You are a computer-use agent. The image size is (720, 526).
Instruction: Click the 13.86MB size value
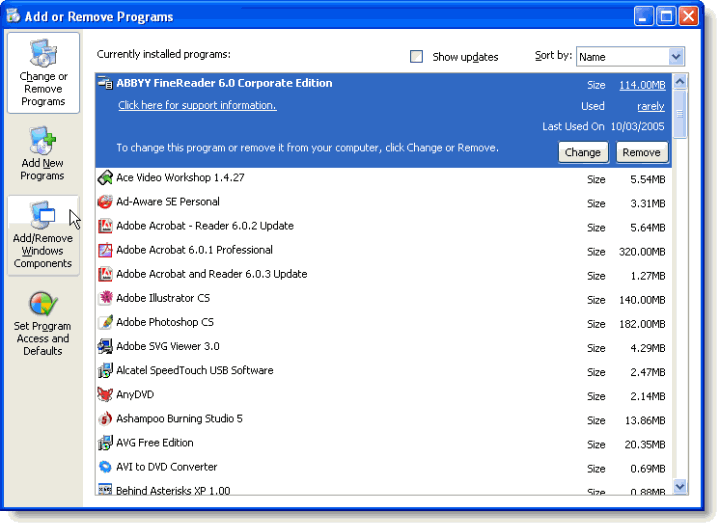[x=645, y=421]
